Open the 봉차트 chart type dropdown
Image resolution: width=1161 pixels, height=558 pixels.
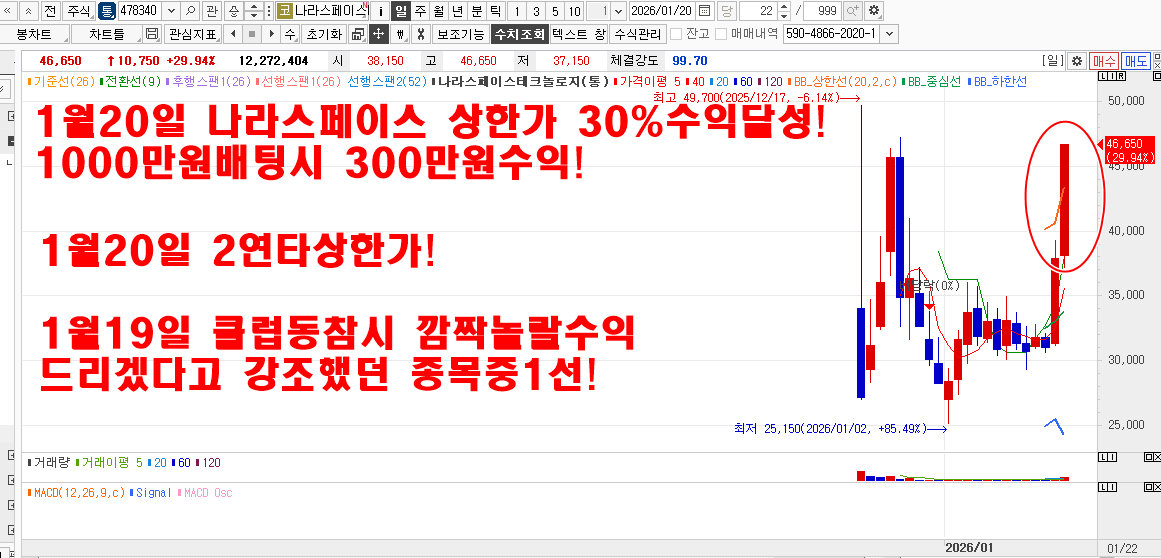pos(33,34)
